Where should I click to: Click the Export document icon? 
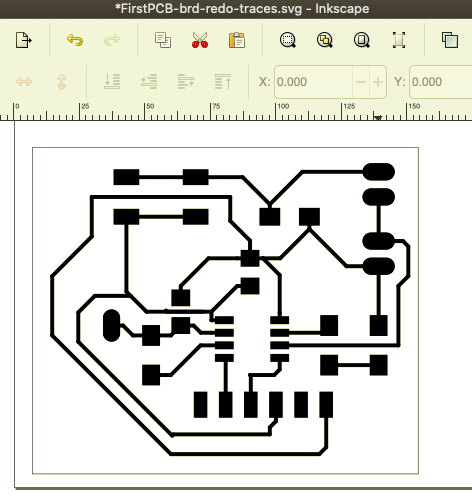(24, 40)
